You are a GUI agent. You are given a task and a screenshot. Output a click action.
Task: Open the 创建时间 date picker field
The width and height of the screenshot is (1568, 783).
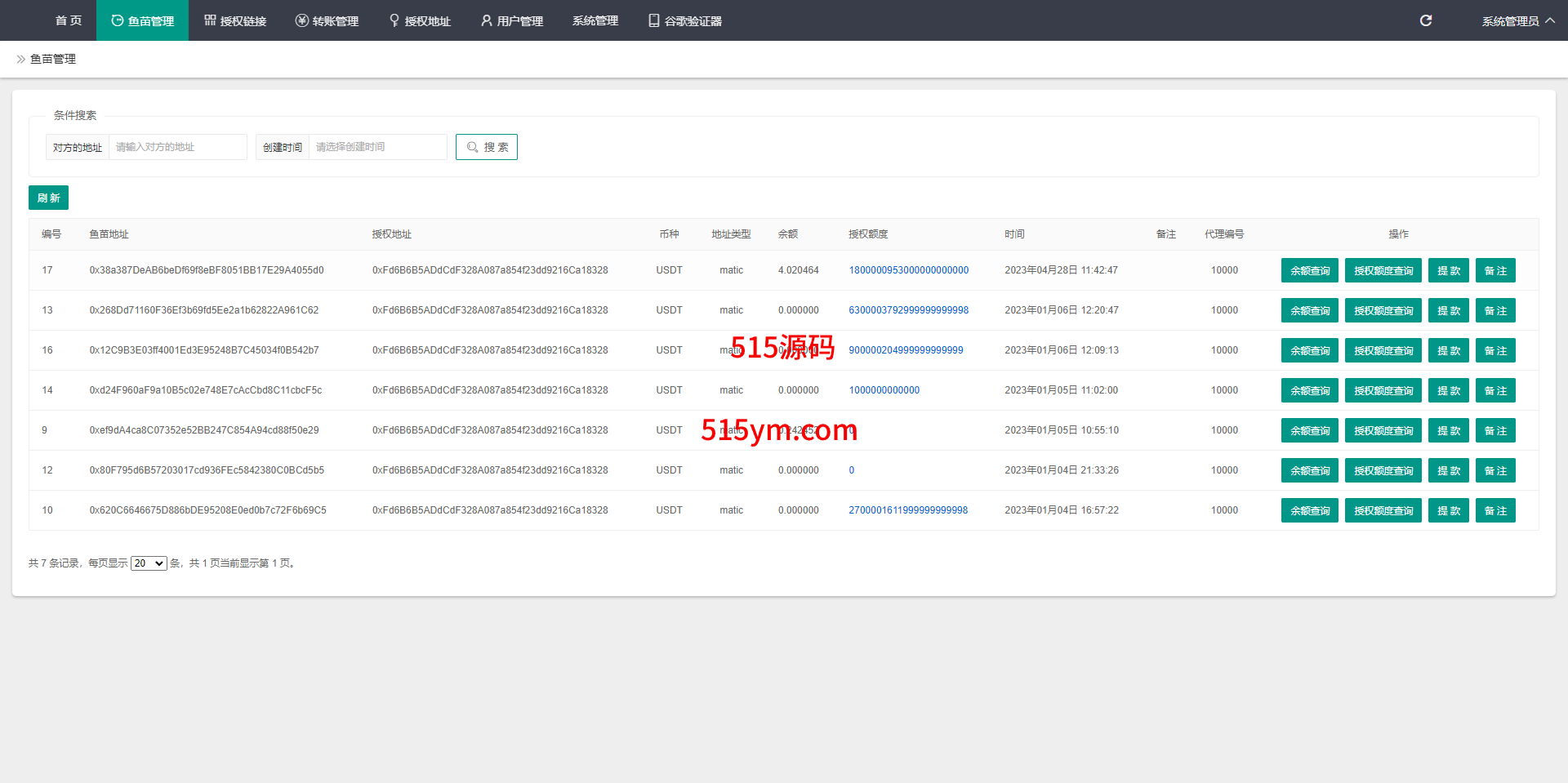pyautogui.click(x=377, y=147)
